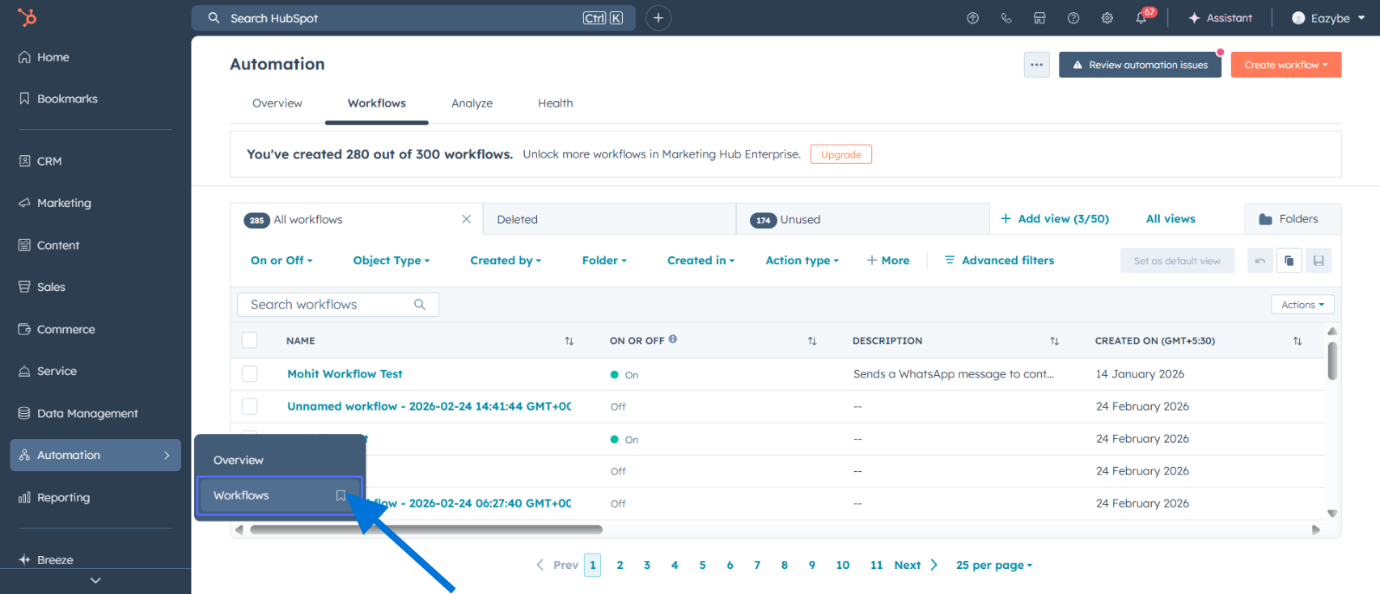Open the 25 per page dropdown
1380x594 pixels.
coord(994,565)
